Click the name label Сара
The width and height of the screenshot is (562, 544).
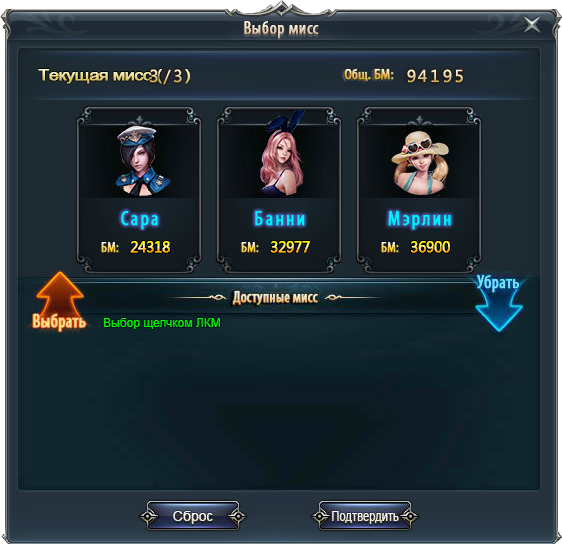click(139, 219)
